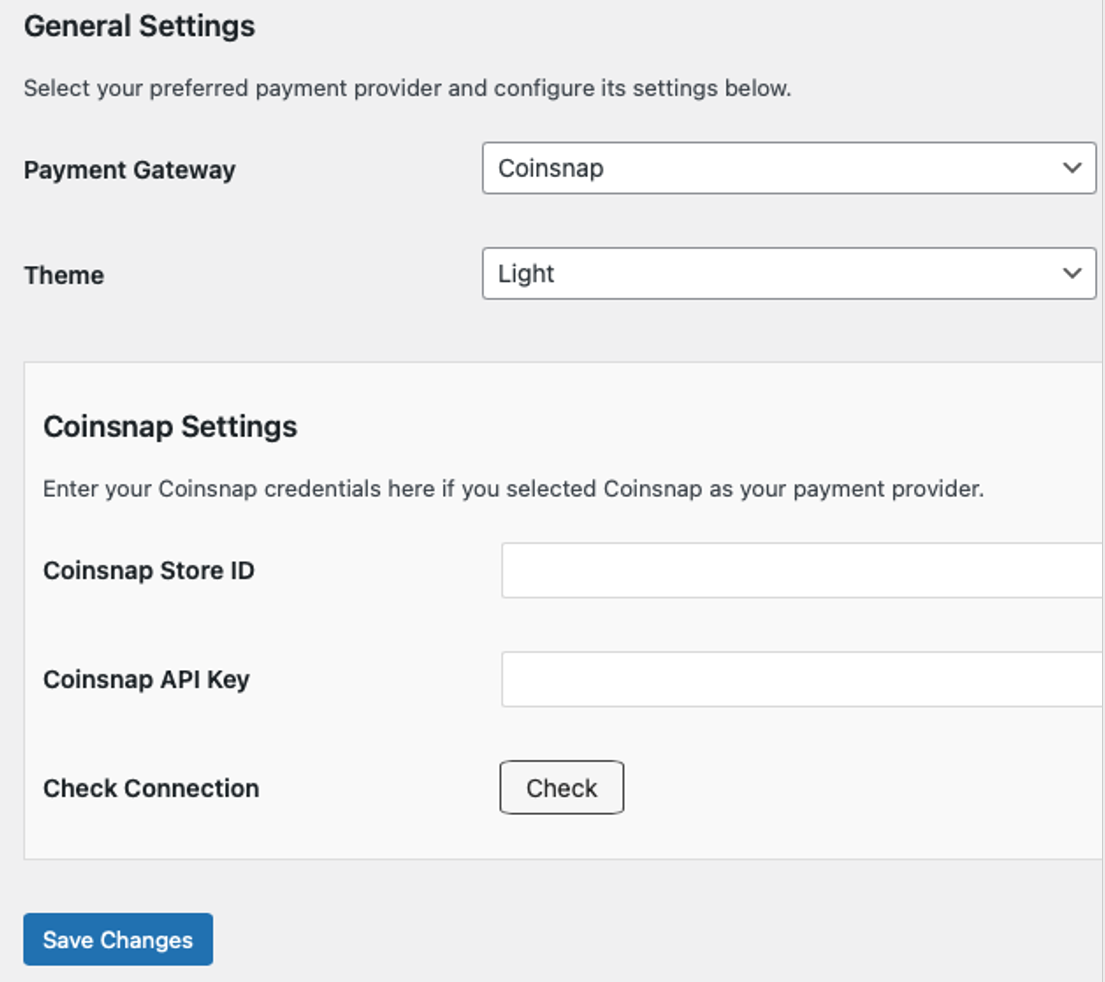Click the Coinsnap Store ID label

coord(148,570)
